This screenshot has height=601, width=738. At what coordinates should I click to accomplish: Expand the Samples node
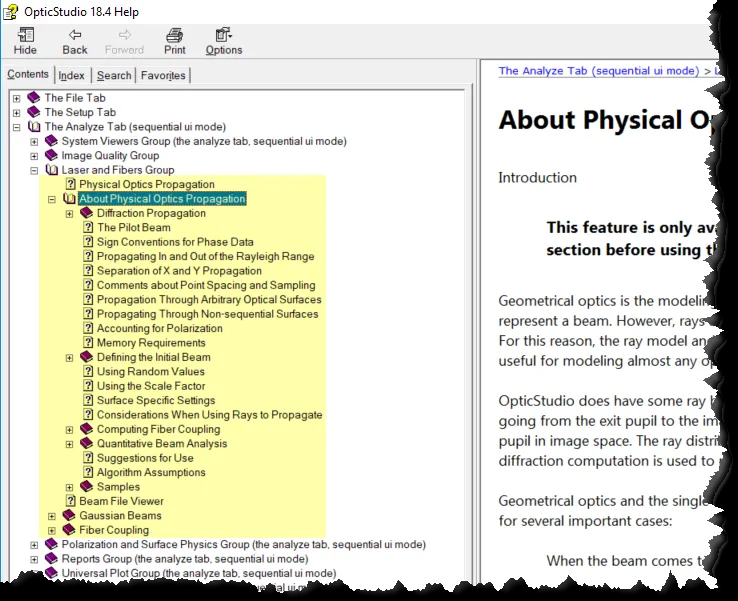pyautogui.click(x=69, y=487)
